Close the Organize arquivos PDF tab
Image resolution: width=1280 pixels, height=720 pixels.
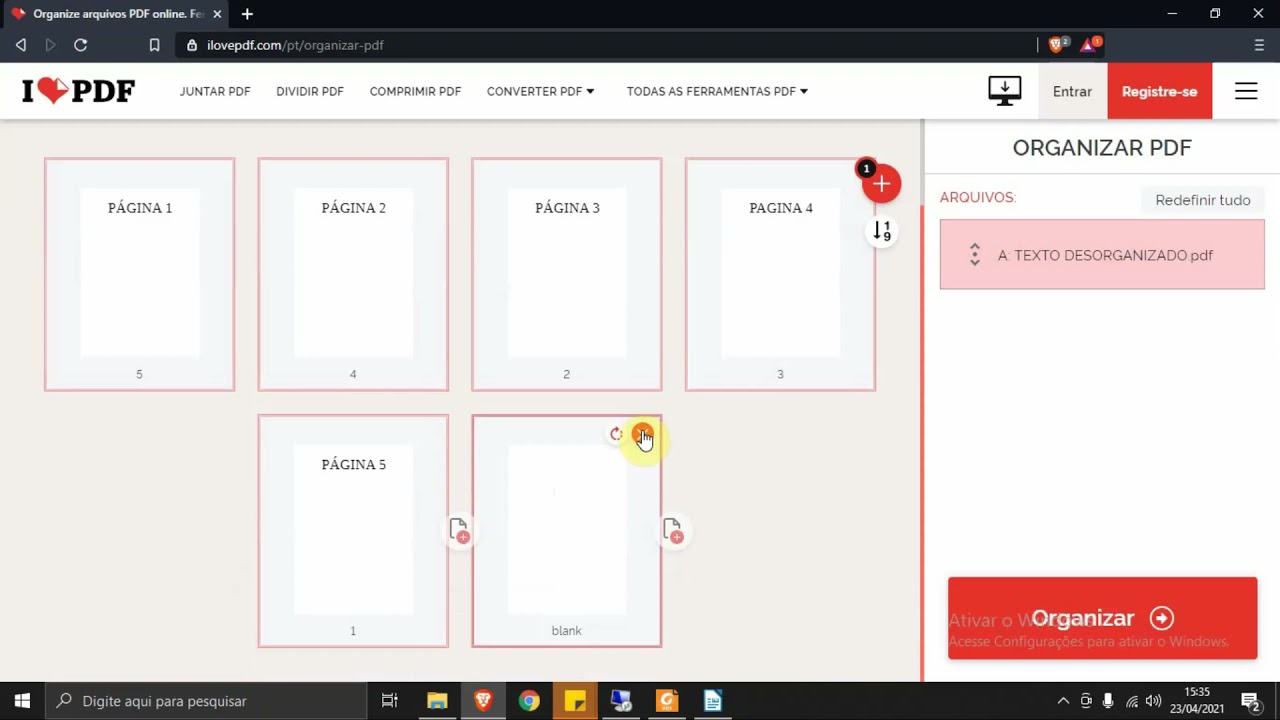click(217, 14)
